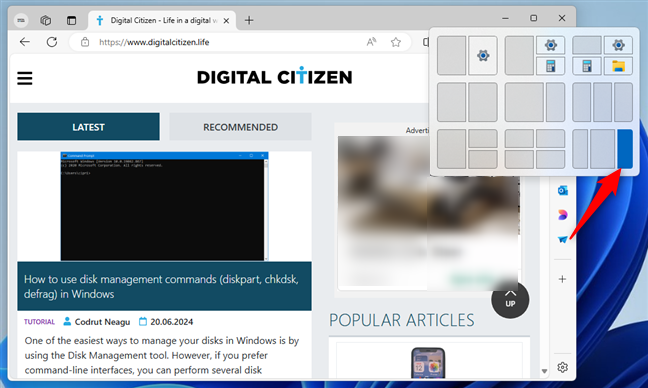648x388 pixels.
Task: Open the site hamburger menu
Action: (25, 78)
